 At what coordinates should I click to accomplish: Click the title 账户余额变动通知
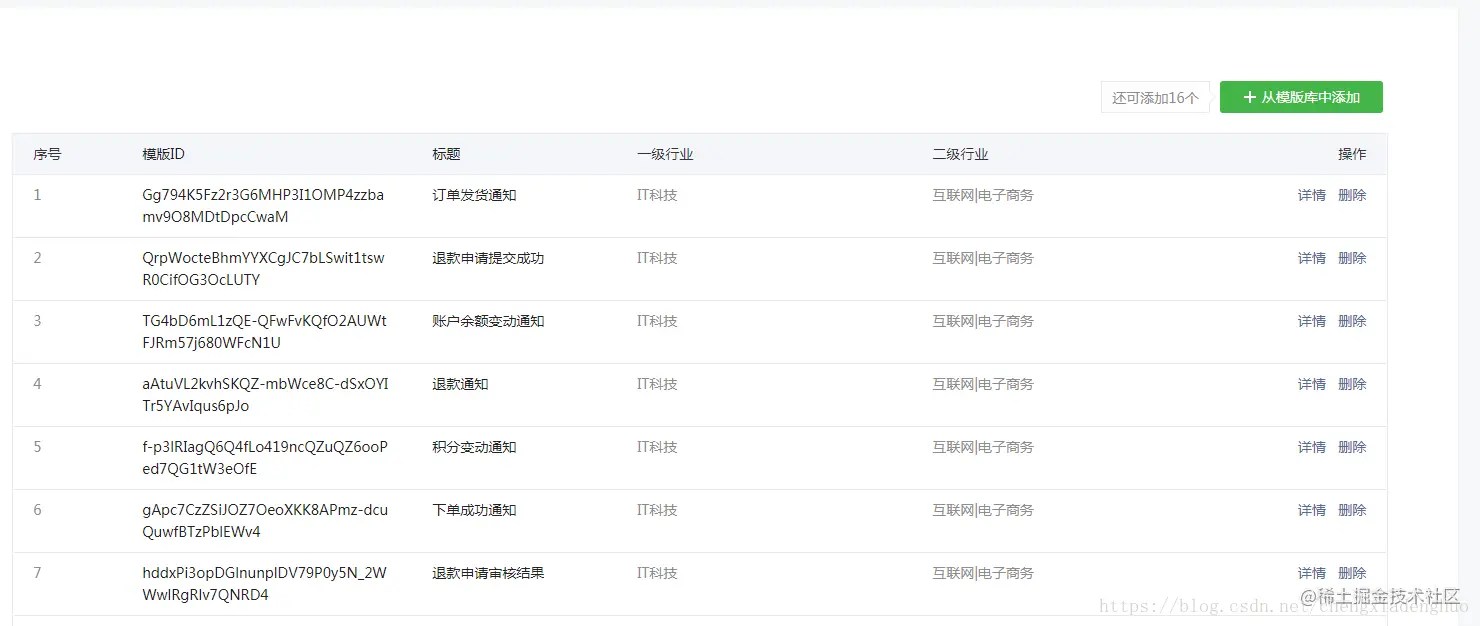click(488, 321)
